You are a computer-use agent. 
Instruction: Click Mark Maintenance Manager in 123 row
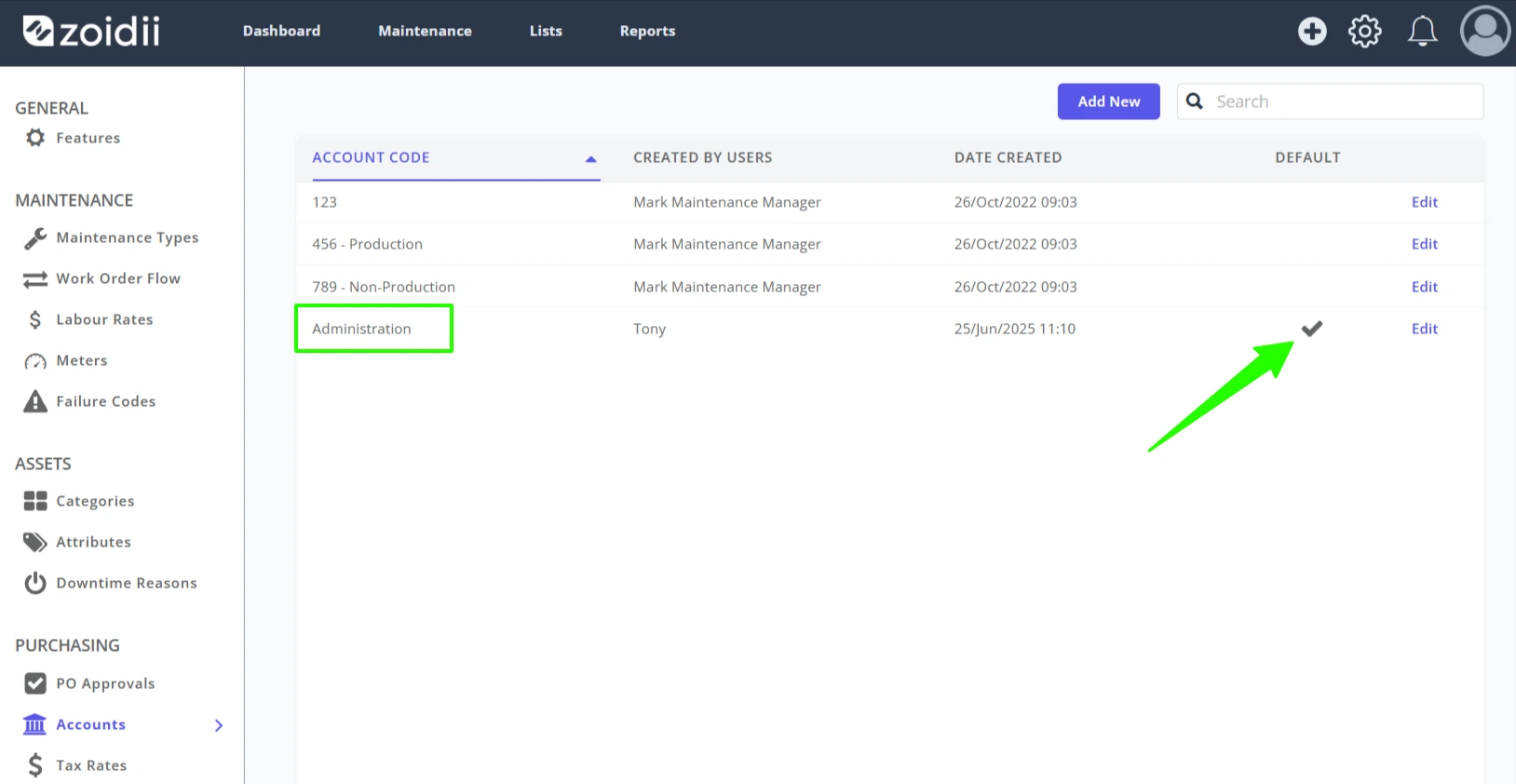point(727,202)
